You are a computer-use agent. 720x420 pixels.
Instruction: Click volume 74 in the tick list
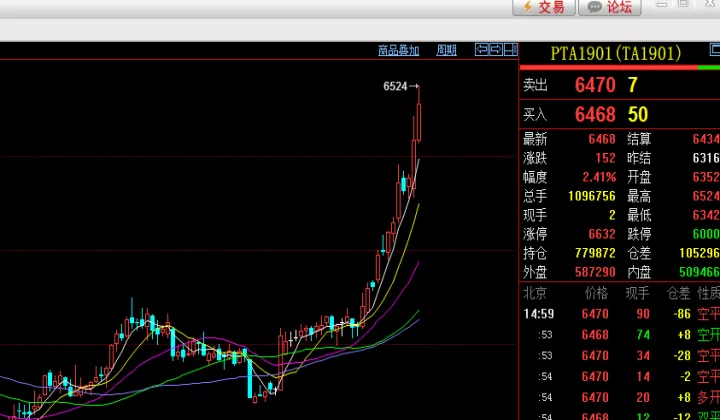(x=643, y=335)
